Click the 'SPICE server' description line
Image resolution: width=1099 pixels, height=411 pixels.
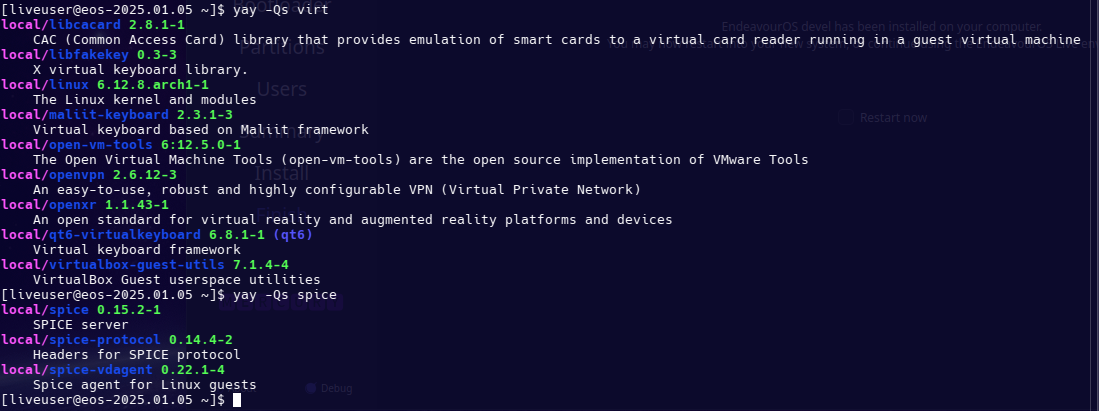click(81, 325)
